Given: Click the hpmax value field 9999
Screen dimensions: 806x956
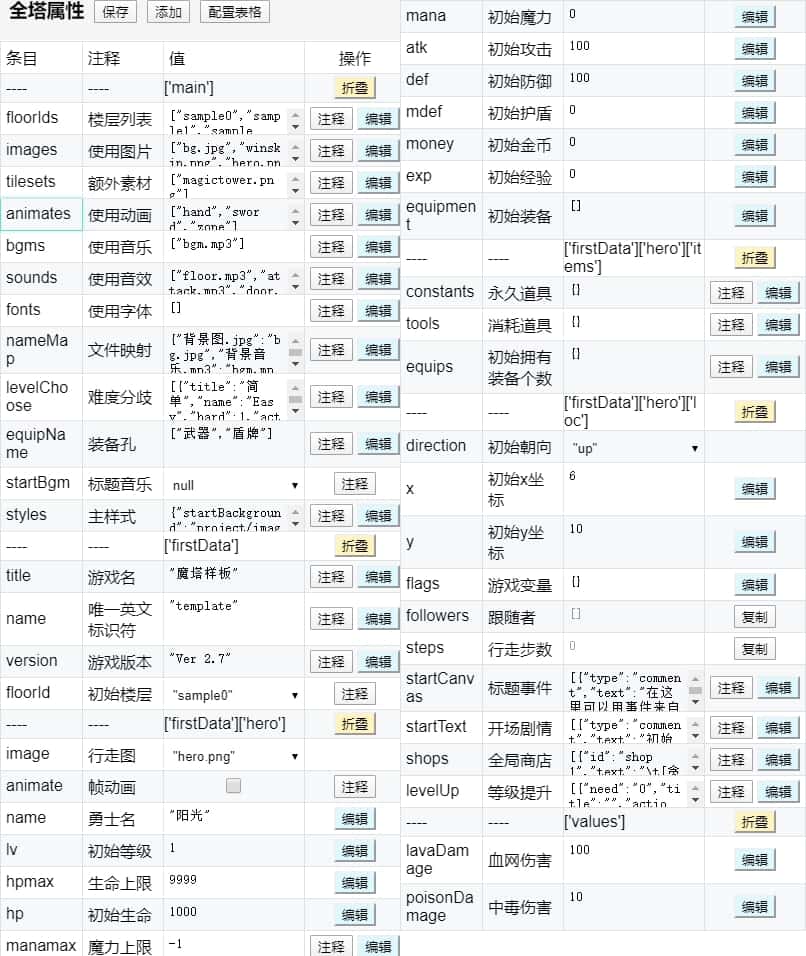Looking at the screenshot, I should point(234,881).
